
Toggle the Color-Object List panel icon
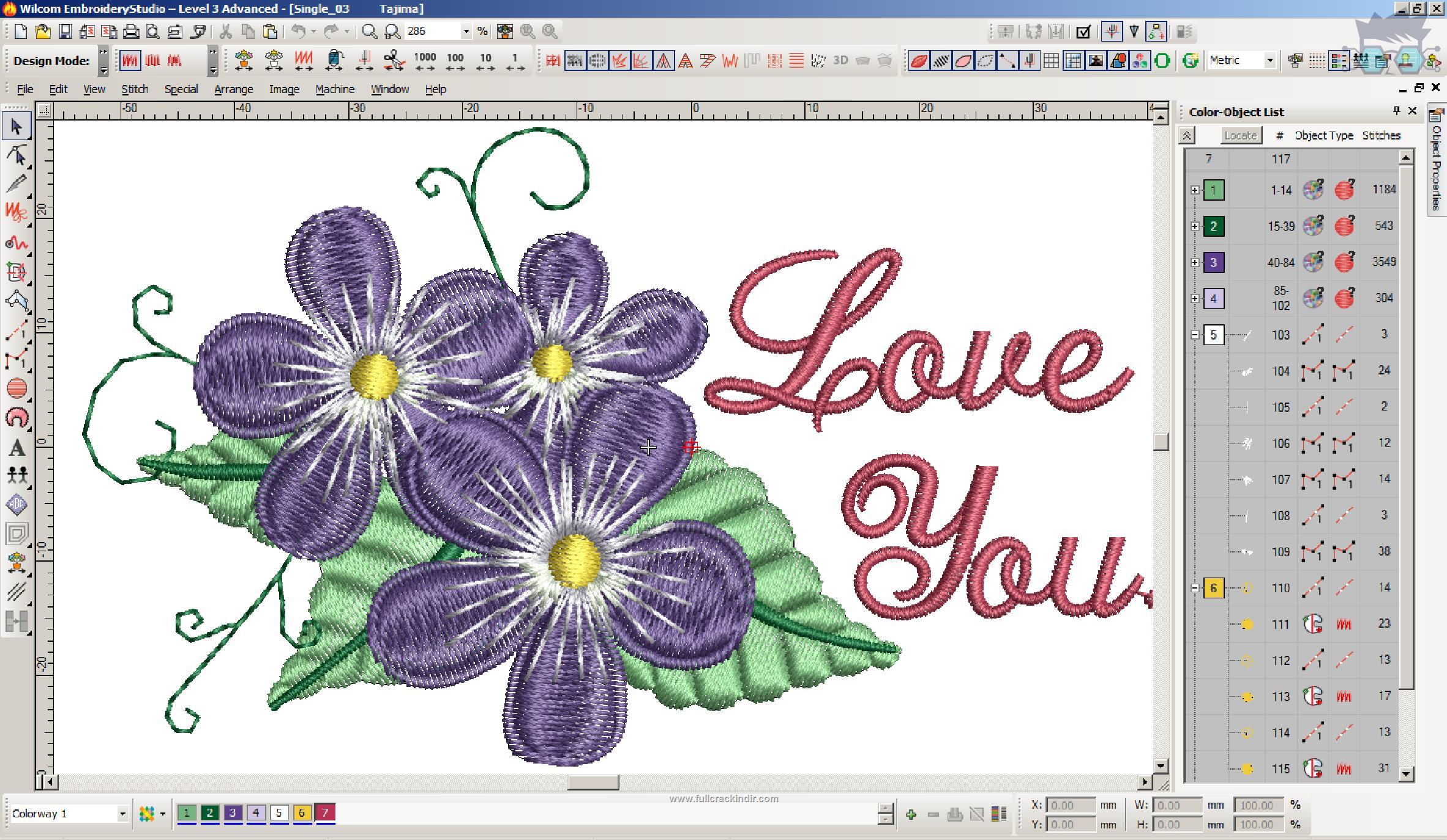click(x=1339, y=61)
